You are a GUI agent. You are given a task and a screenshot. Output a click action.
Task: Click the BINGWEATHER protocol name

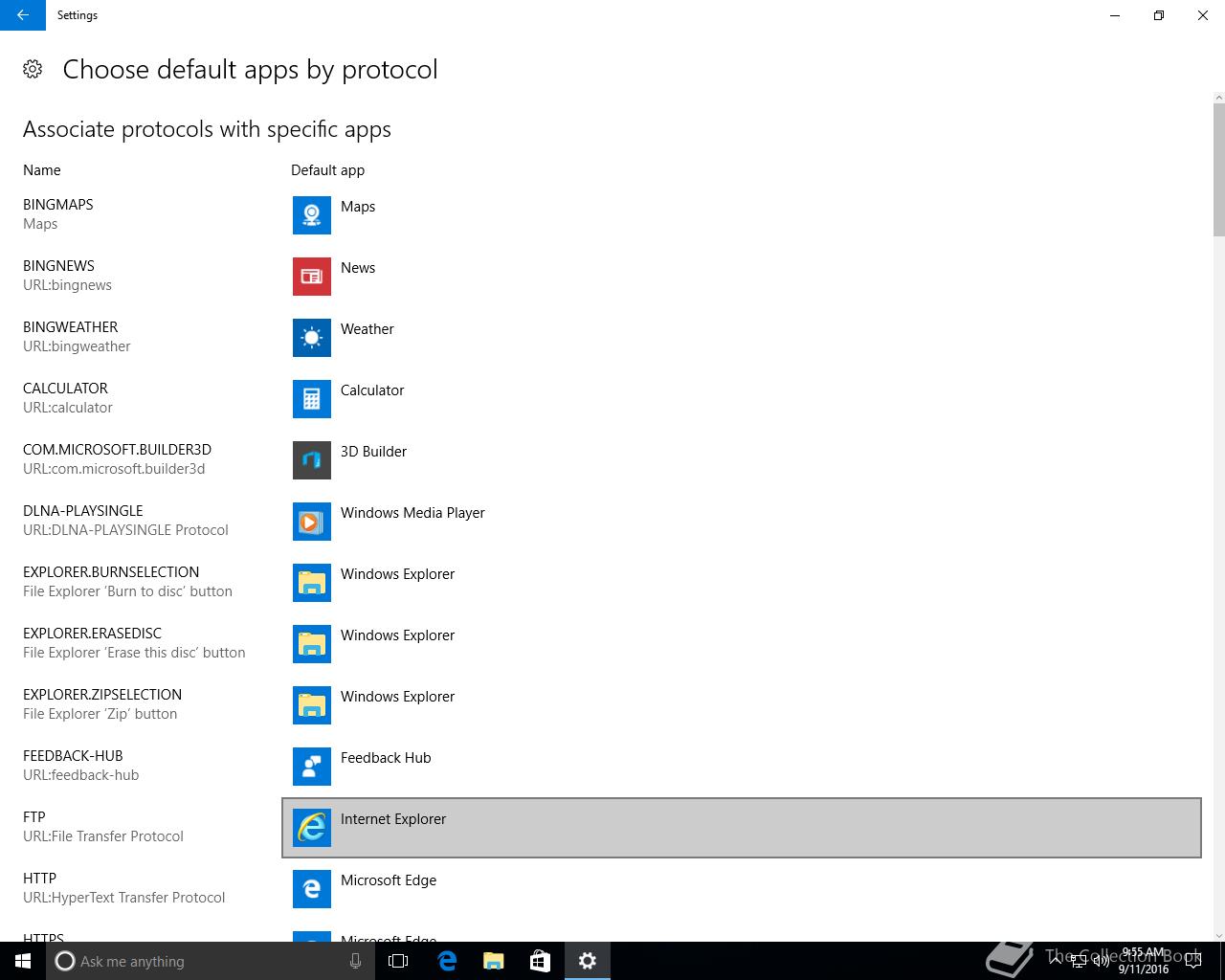click(x=71, y=327)
